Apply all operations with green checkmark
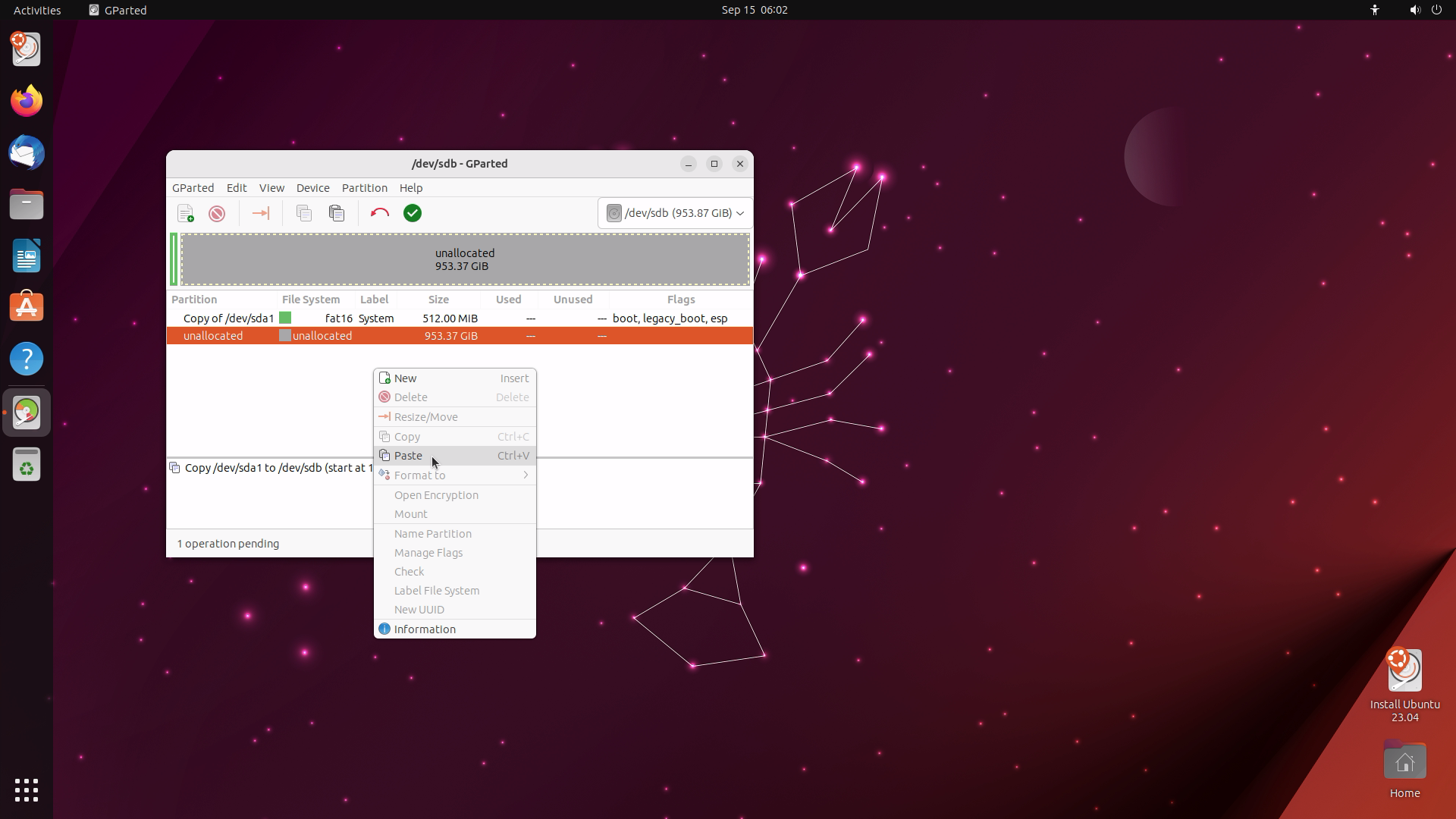The height and width of the screenshot is (819, 1456). pyautogui.click(x=413, y=214)
